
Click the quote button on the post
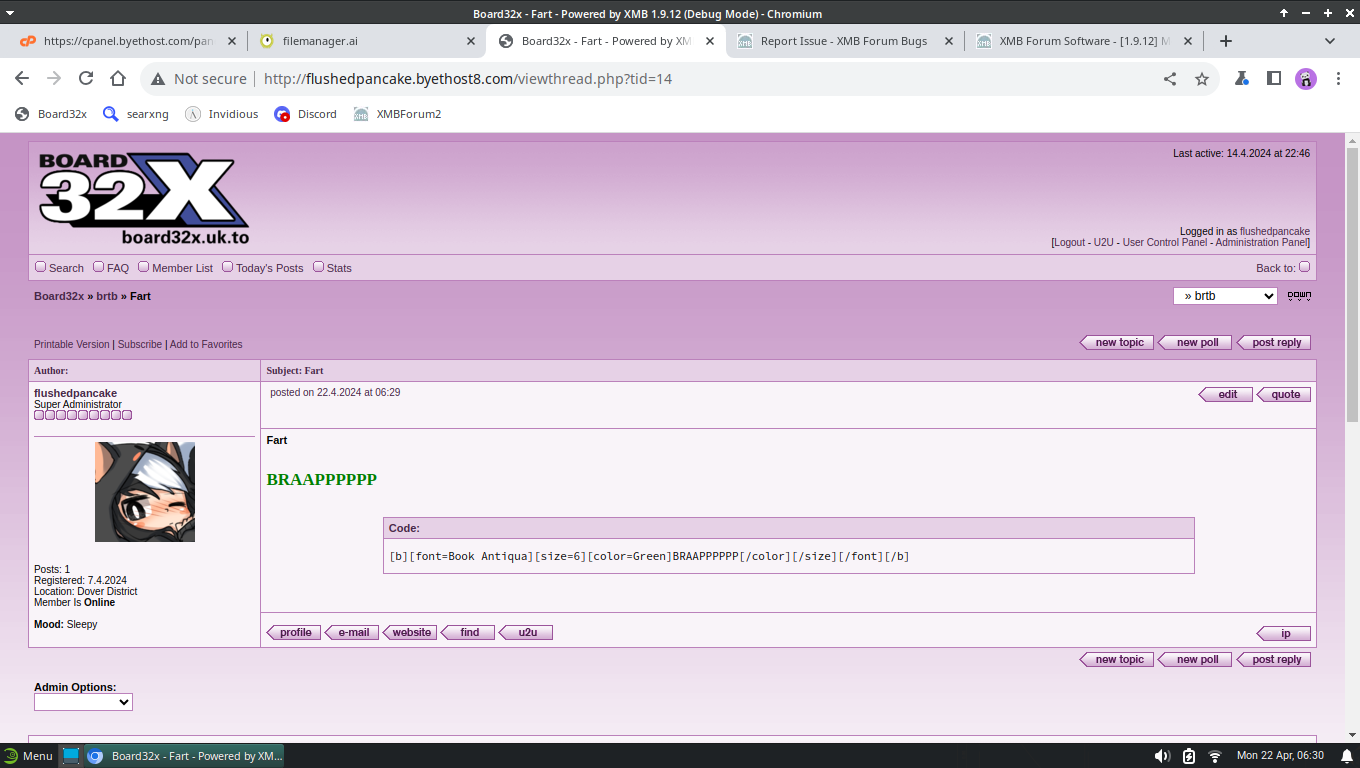tap(1285, 394)
